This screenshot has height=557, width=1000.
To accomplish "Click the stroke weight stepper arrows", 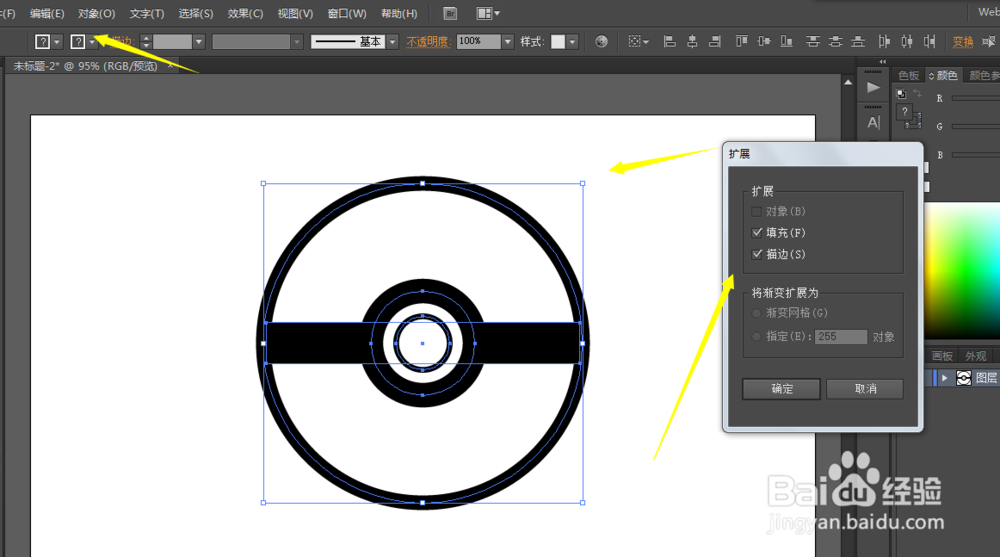I will point(146,42).
